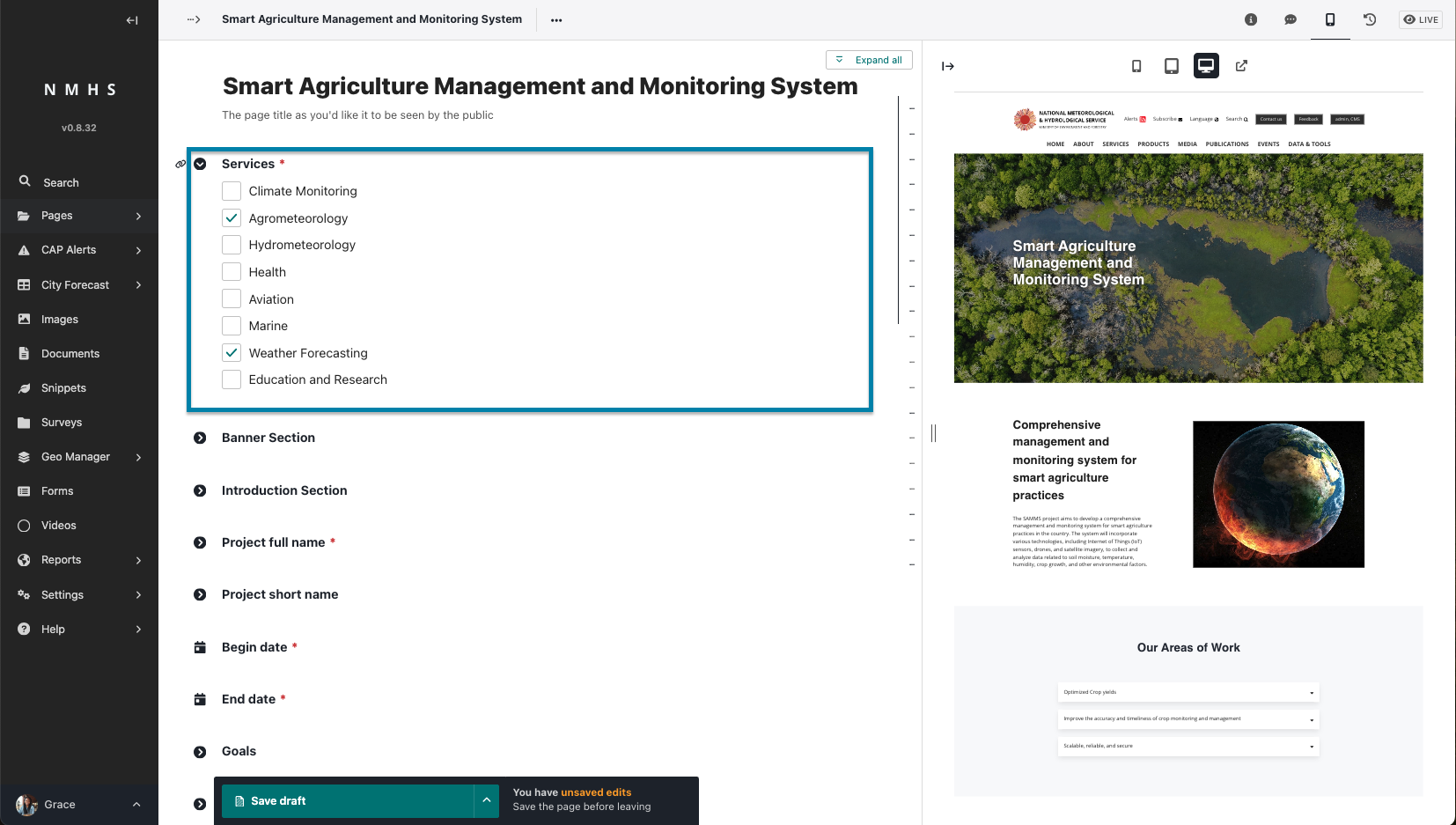
Task: Click the NMHS logo text
Action: [80, 90]
